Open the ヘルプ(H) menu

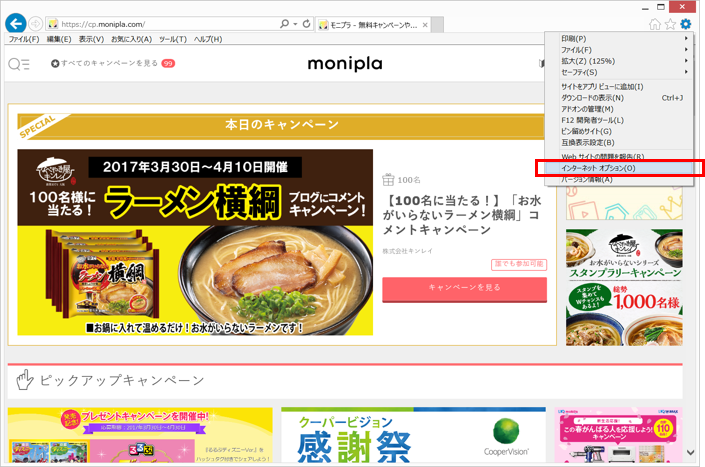(x=208, y=39)
